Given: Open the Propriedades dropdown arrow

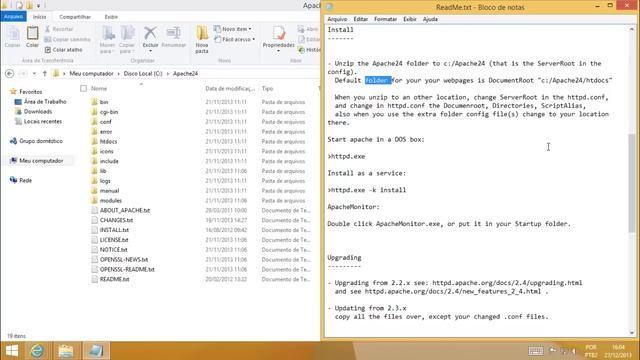Looking at the screenshot, I should point(279,51).
